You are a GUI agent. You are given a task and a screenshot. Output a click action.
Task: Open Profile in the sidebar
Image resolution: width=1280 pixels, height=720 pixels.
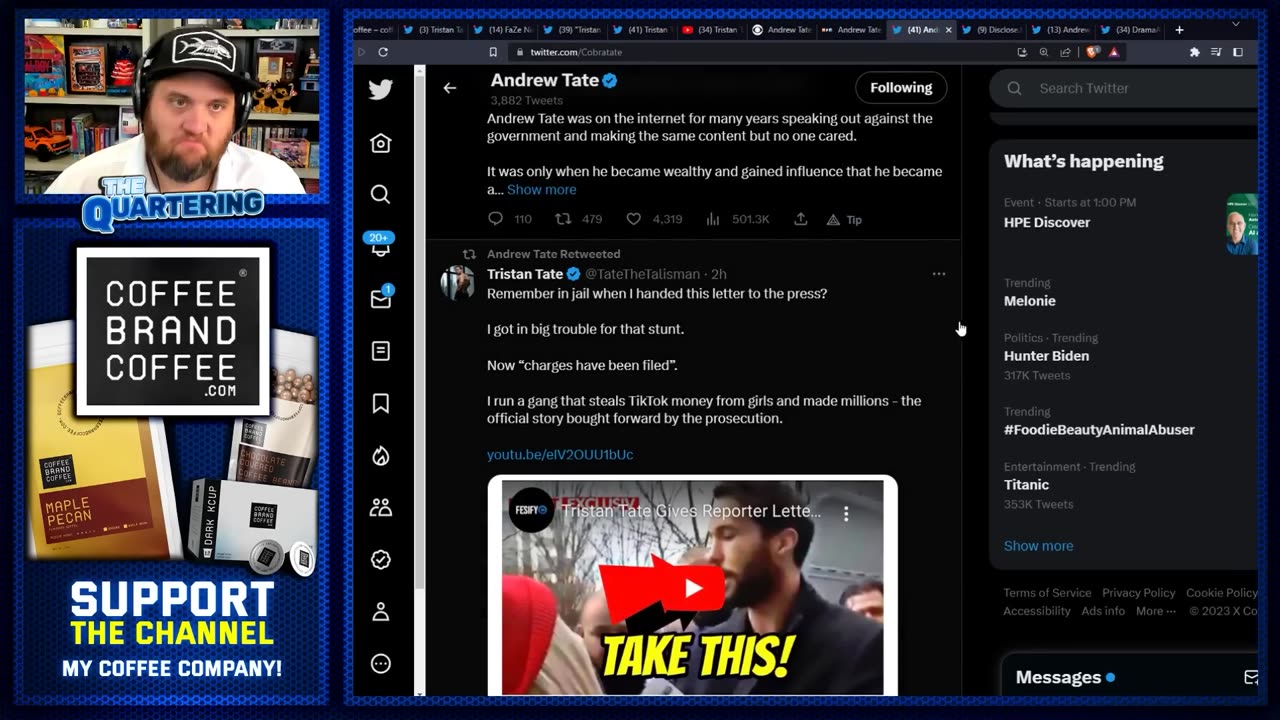(x=380, y=612)
